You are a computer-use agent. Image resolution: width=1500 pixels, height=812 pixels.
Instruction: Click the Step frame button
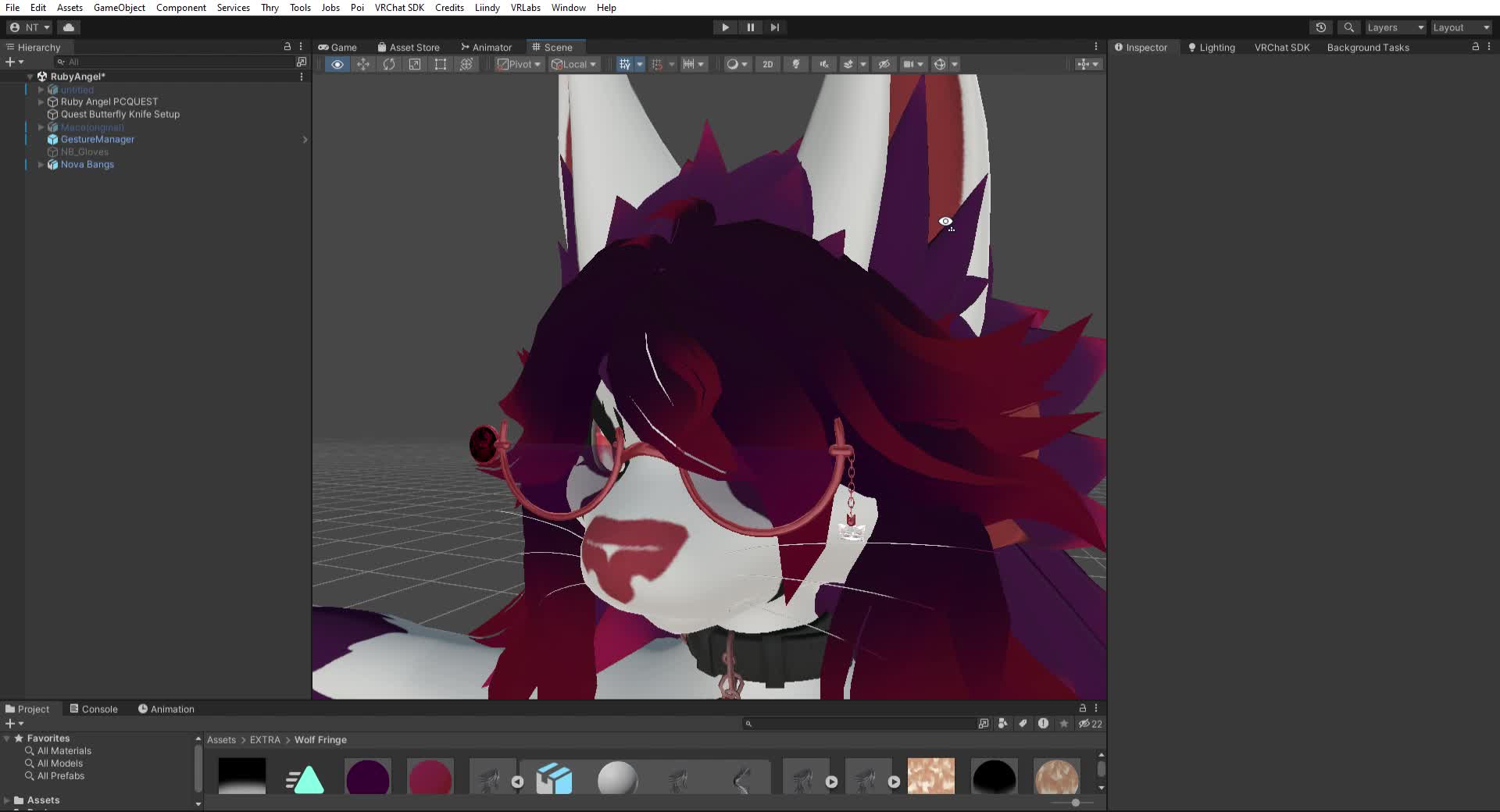(x=775, y=27)
